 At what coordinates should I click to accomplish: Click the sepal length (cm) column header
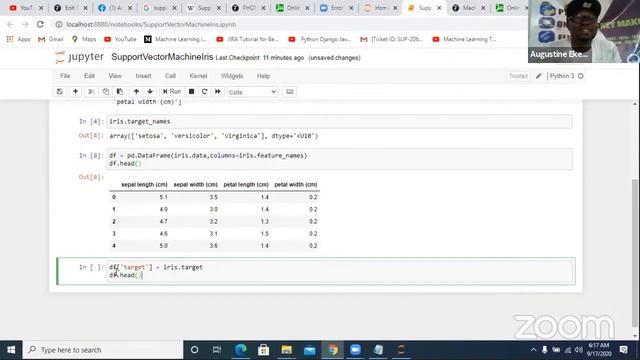[x=144, y=185]
